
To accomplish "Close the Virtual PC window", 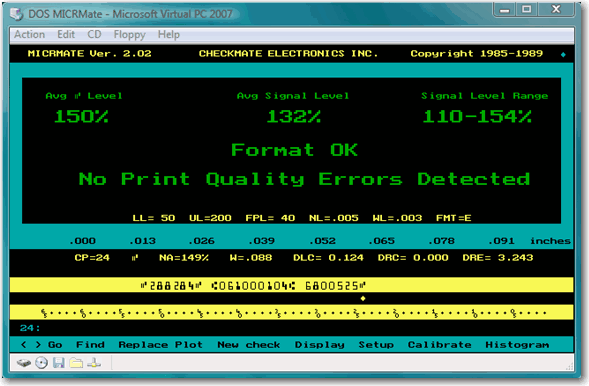I will (556, 9).
